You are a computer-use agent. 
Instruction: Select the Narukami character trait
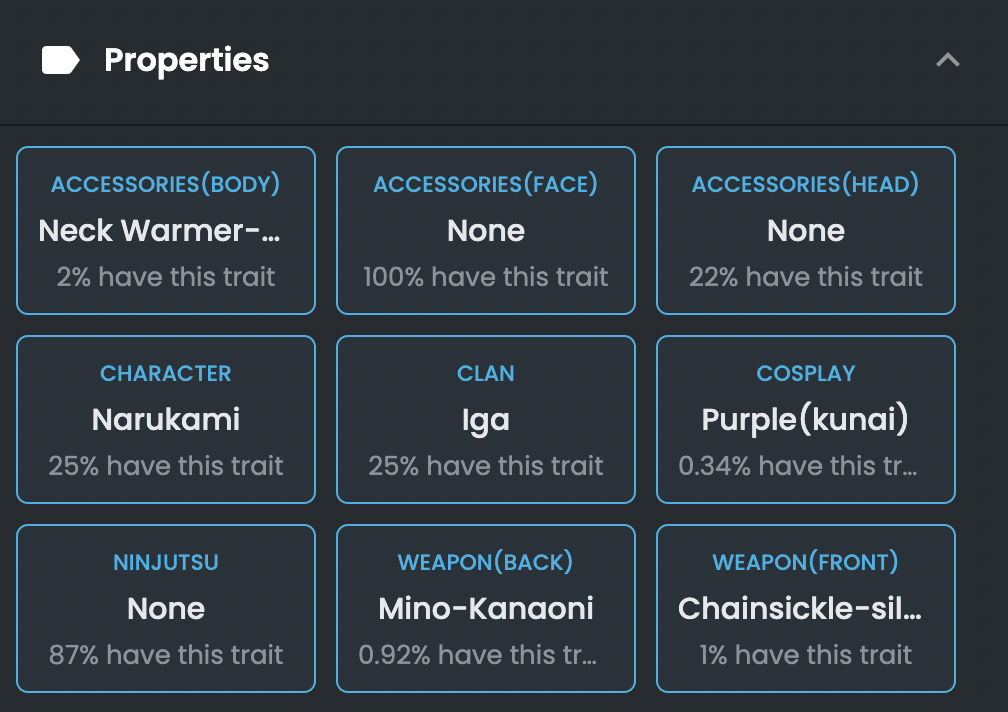coord(165,419)
